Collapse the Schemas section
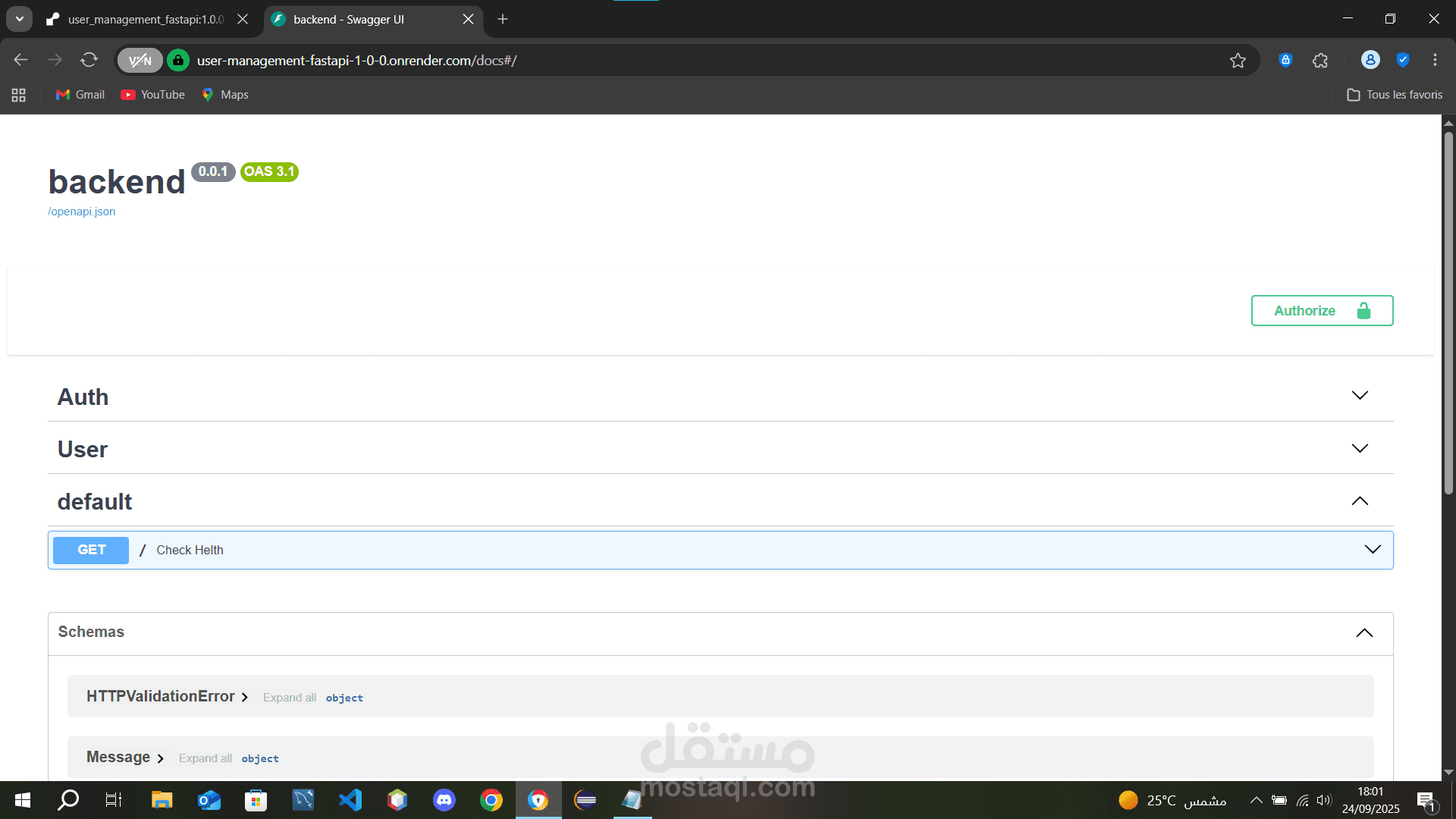The image size is (1456, 819). tap(1363, 633)
